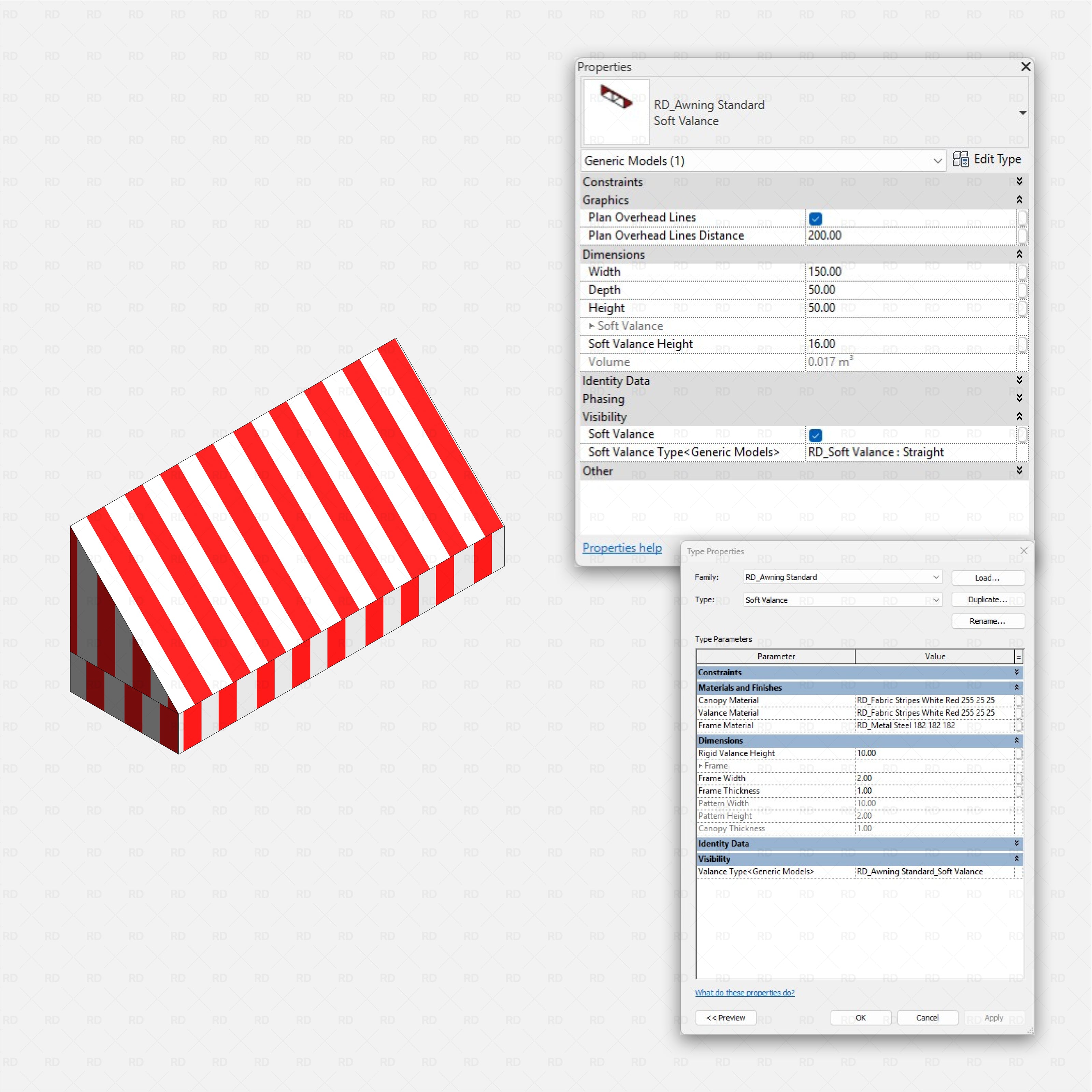Open the Properties help link
Image resolution: width=1092 pixels, height=1092 pixels.
(622, 548)
